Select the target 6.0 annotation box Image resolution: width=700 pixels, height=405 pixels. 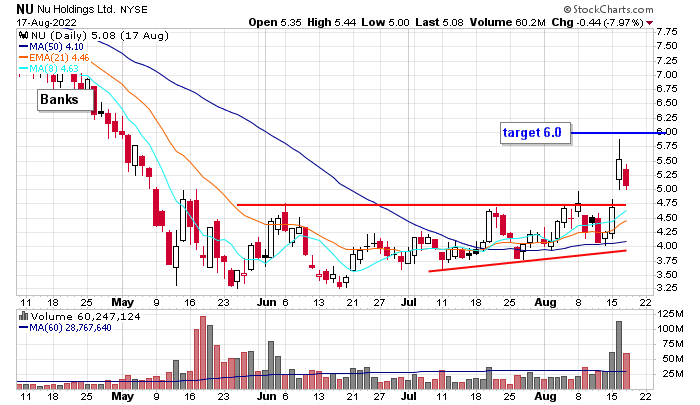pos(535,133)
